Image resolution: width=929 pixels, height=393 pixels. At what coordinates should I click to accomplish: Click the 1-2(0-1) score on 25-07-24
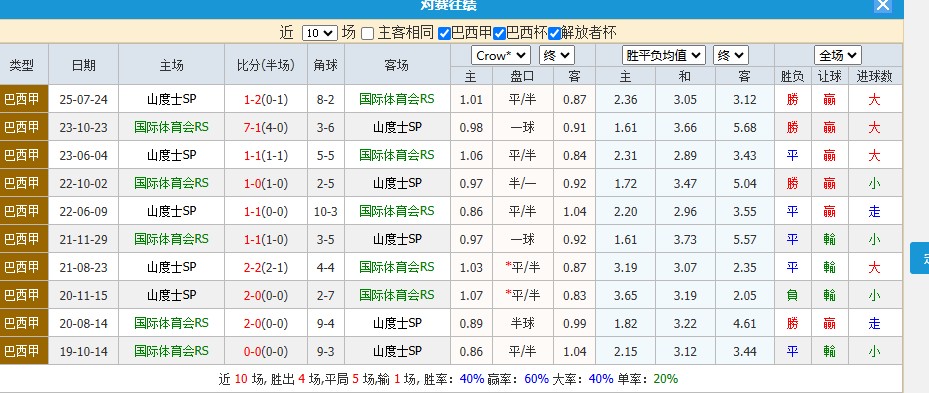coord(265,100)
